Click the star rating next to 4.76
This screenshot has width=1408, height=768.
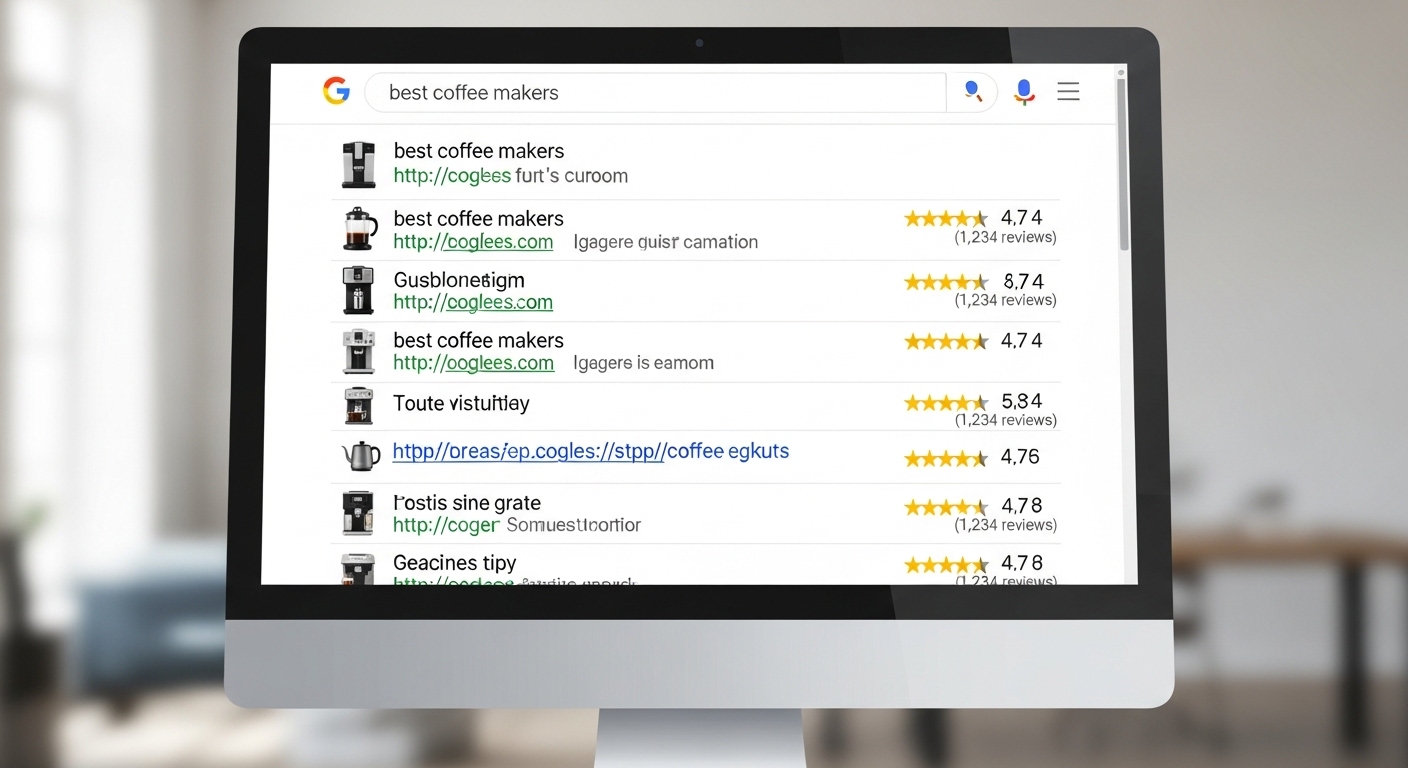[x=946, y=459]
